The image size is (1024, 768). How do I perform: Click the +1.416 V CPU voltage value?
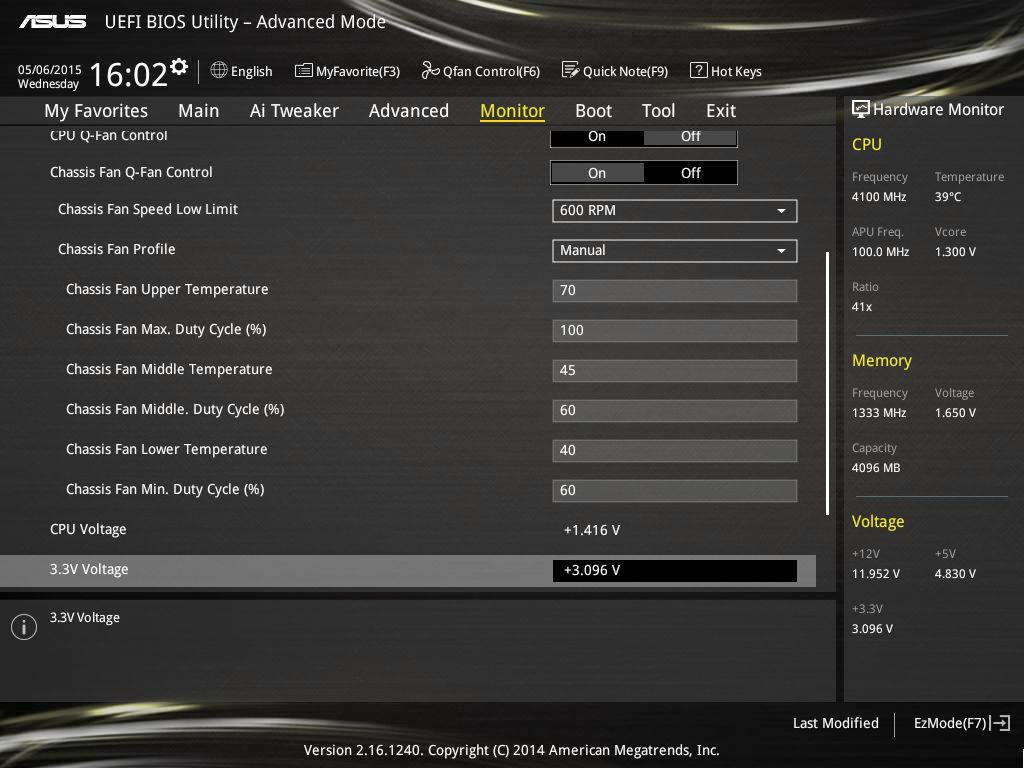tap(592, 530)
